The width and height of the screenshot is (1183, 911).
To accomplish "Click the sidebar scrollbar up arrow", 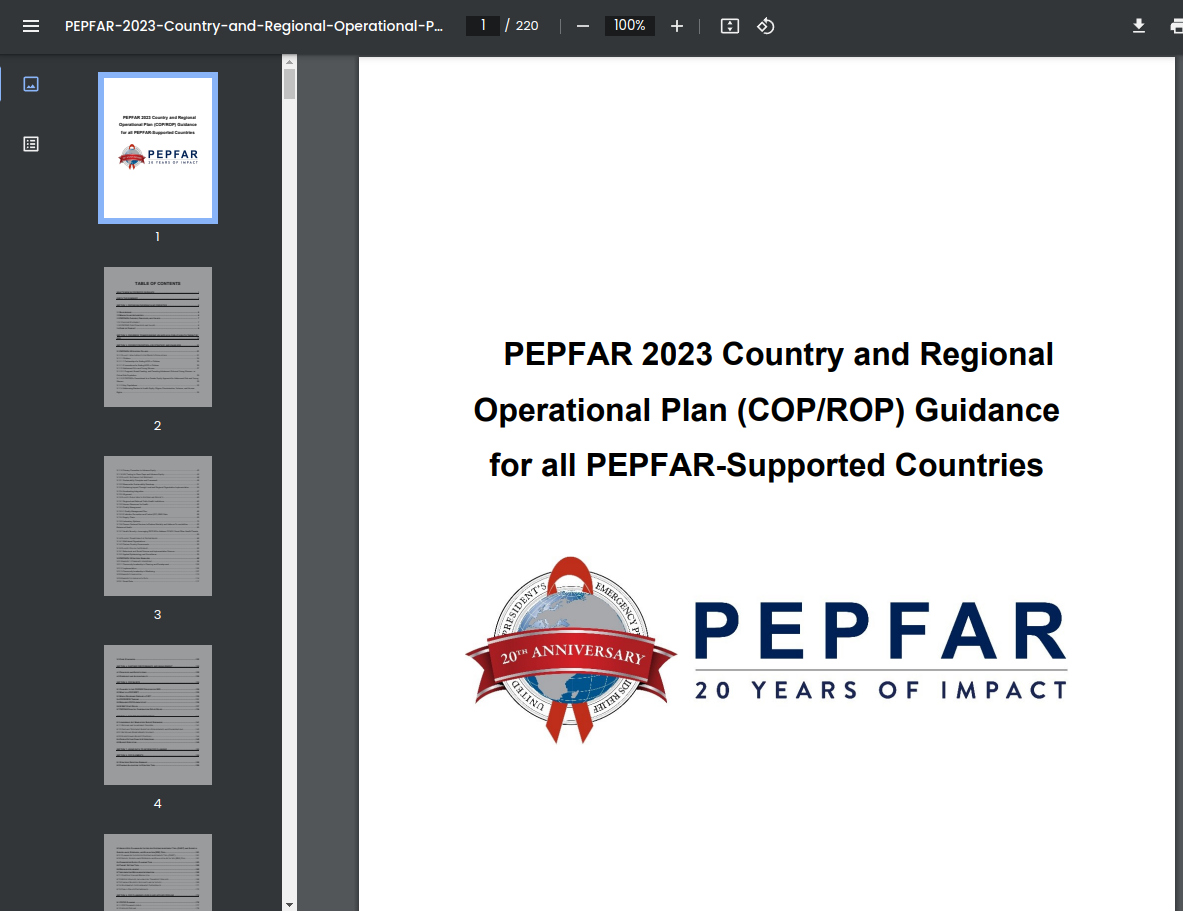I will click(x=289, y=62).
